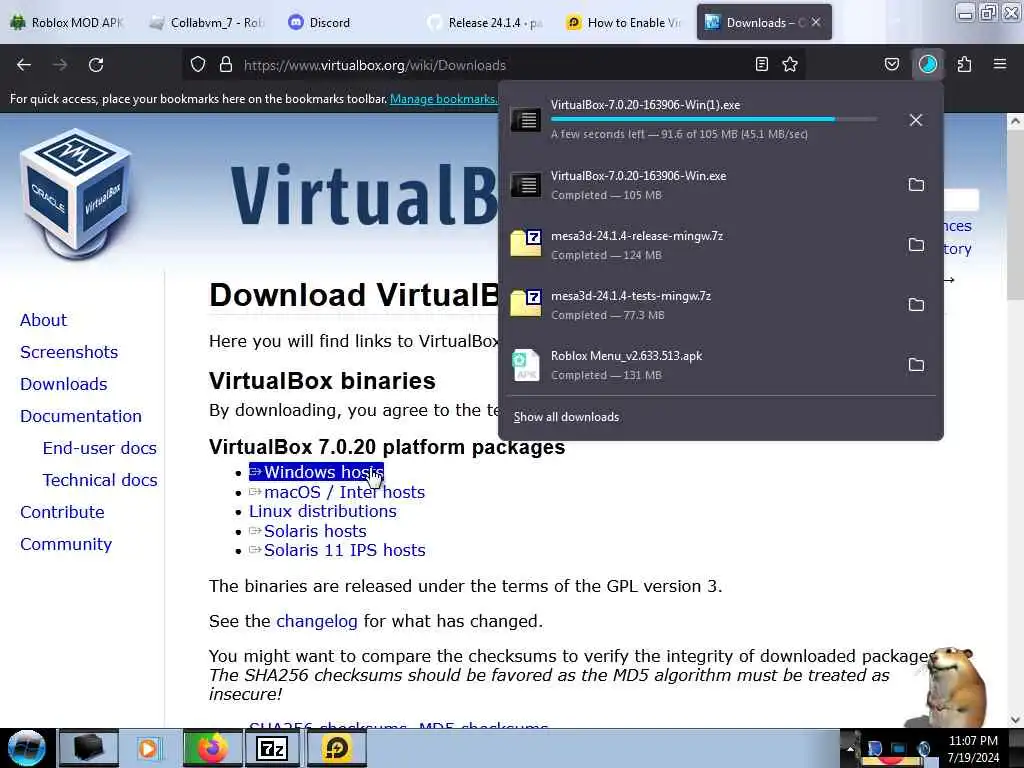Open the Linux distributions link

(x=323, y=511)
